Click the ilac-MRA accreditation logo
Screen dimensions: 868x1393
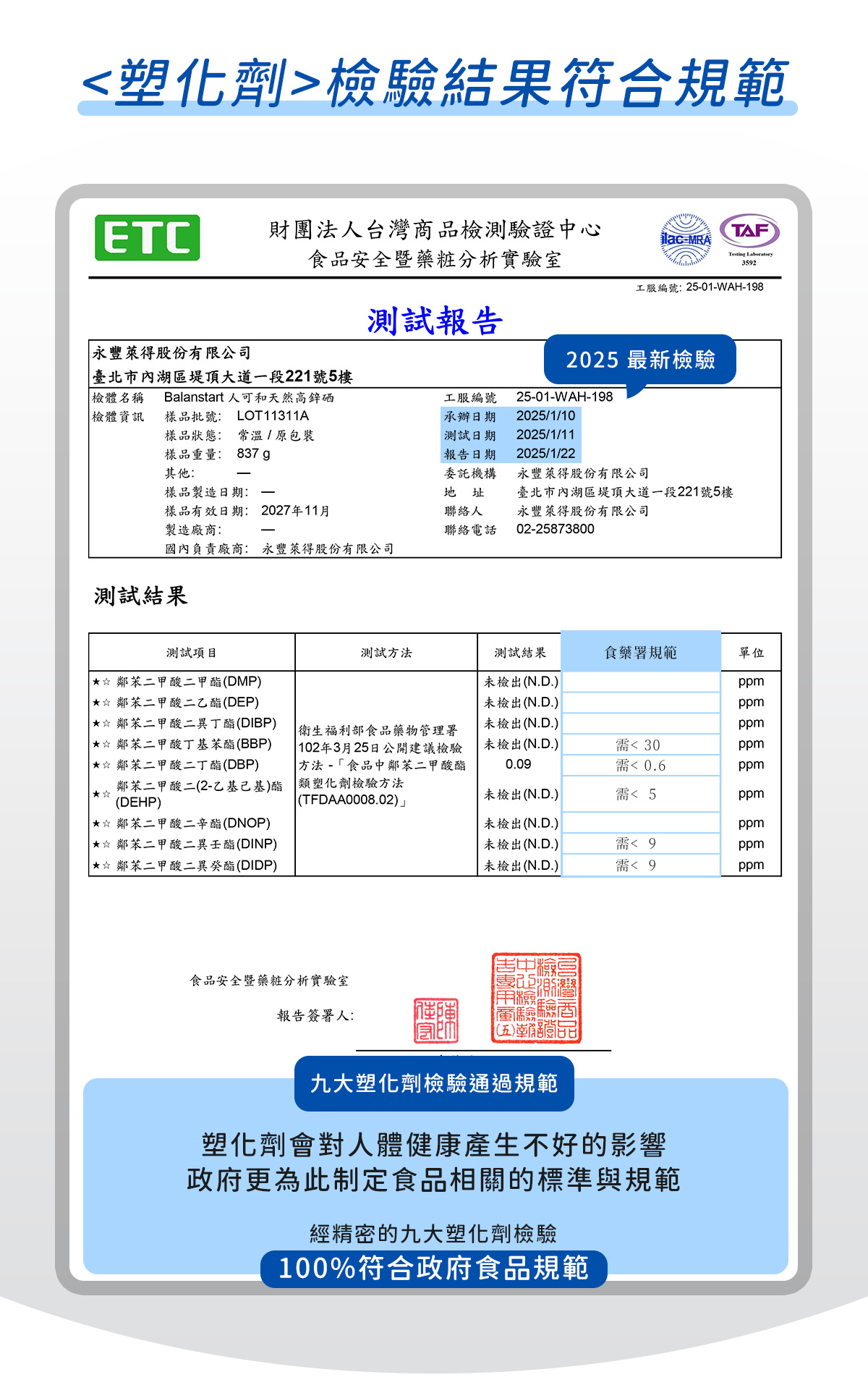click(x=686, y=240)
